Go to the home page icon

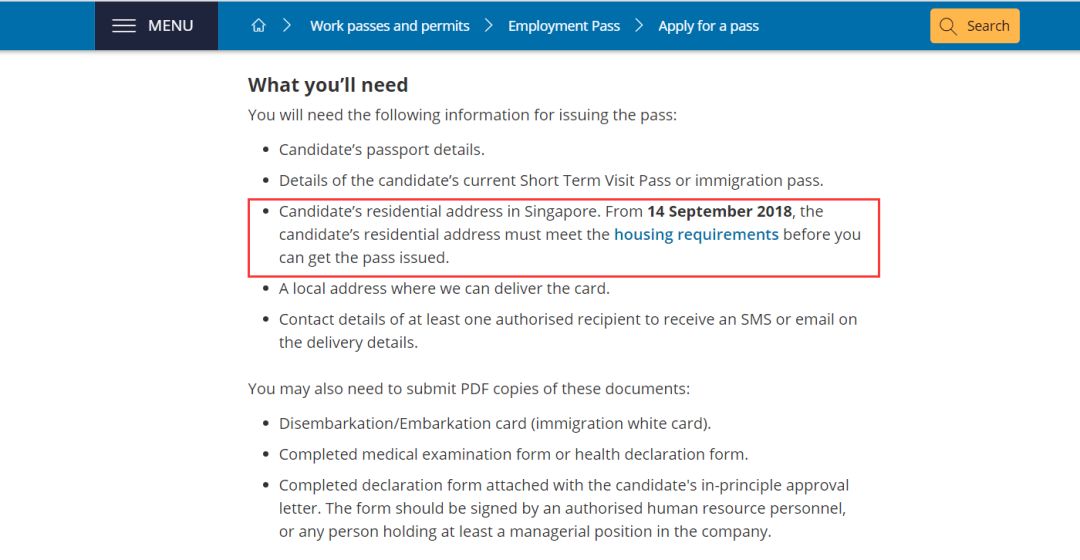(x=258, y=26)
